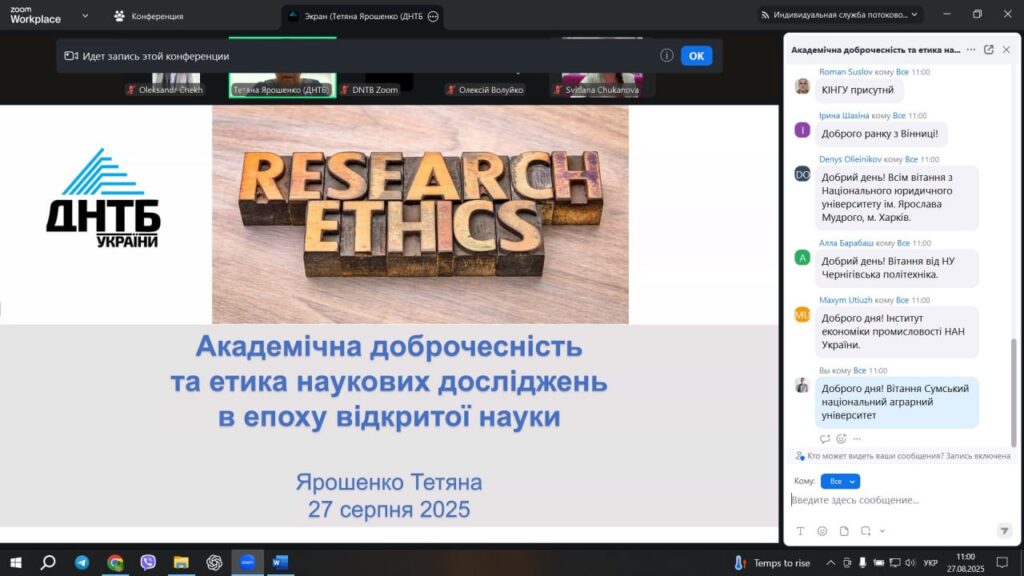Reply in thread to your own message
1024x576 pixels.
pyautogui.click(x=825, y=439)
